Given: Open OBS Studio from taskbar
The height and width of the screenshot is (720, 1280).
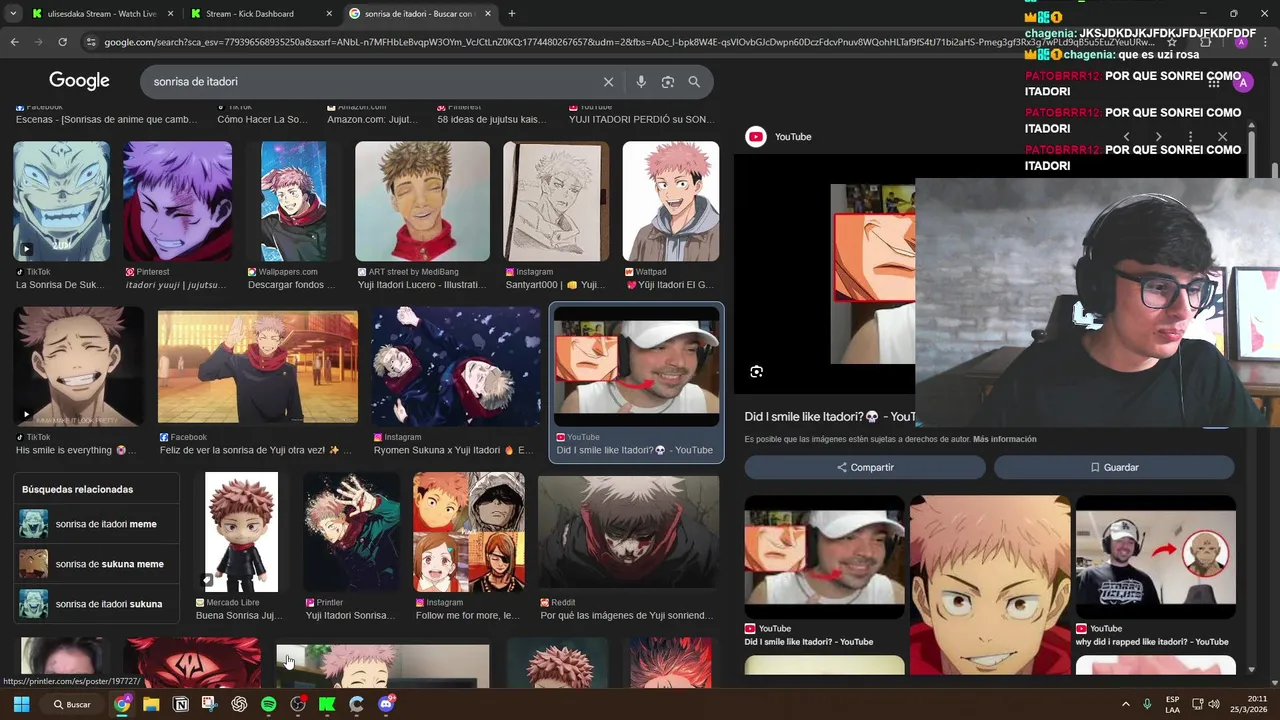Looking at the screenshot, I should [x=298, y=704].
